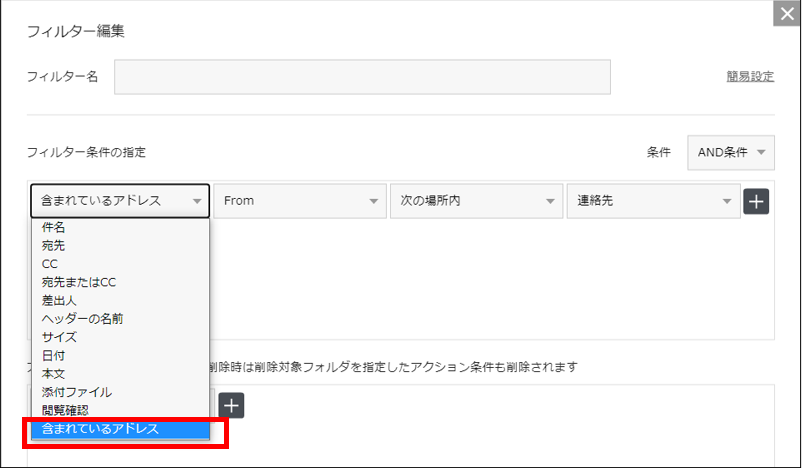Close the フィルター編集 dialog
802x468 pixels.
tap(786, 16)
